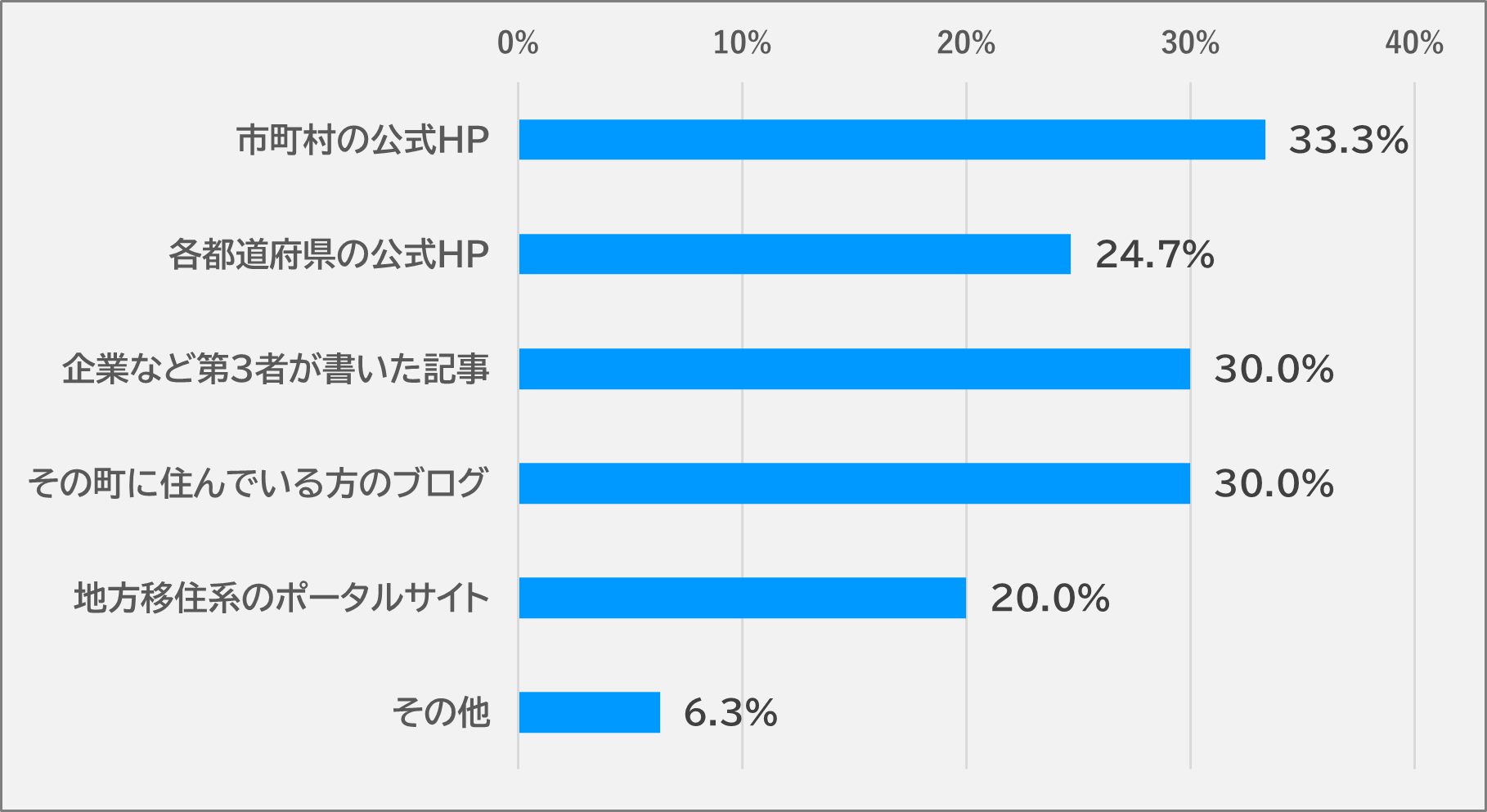Click the 地方移住系のポータルサイト label

pyautogui.click(x=281, y=598)
